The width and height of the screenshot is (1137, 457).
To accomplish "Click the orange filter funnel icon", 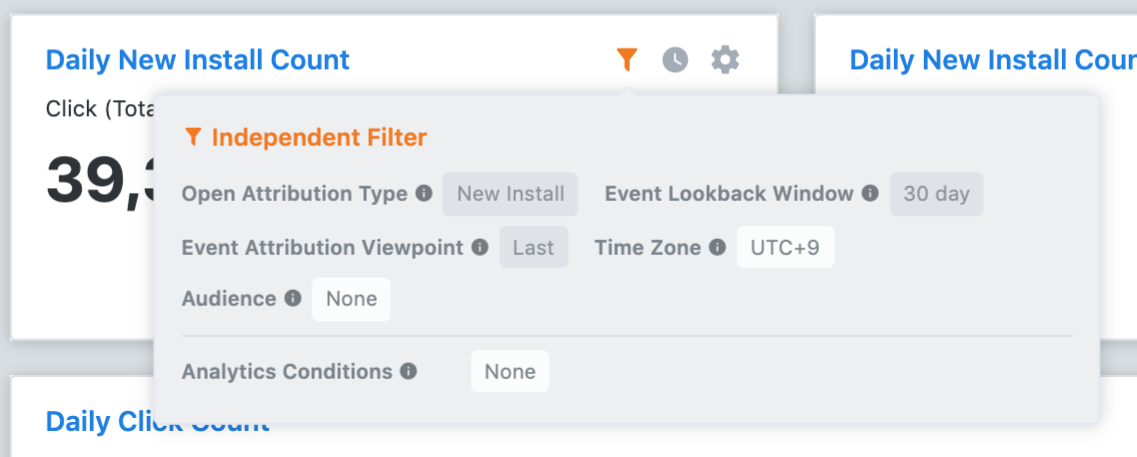I will [x=627, y=59].
